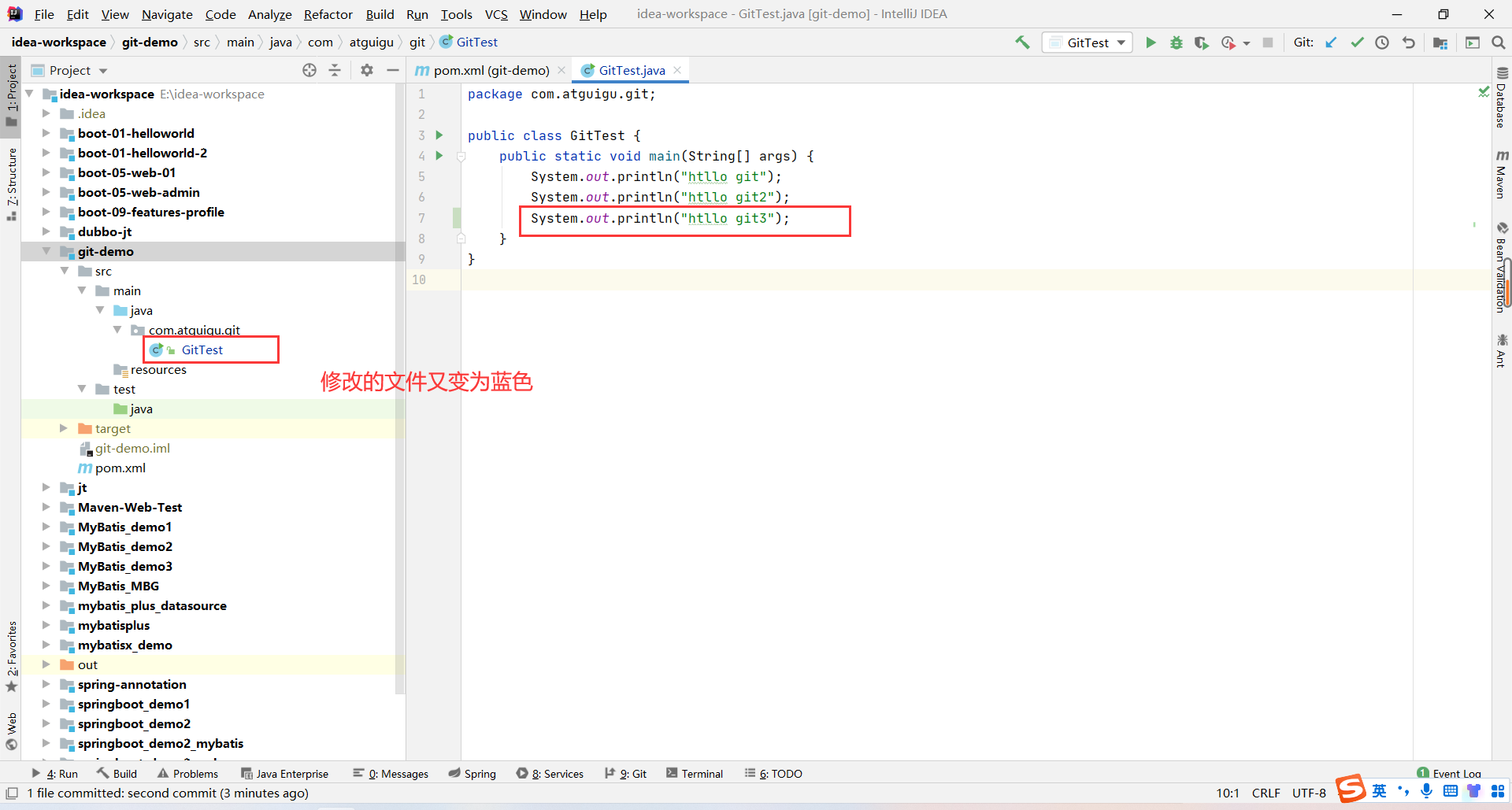Select git-demo.iml in the project tree
This screenshot has height=810, width=1512.
132,448
